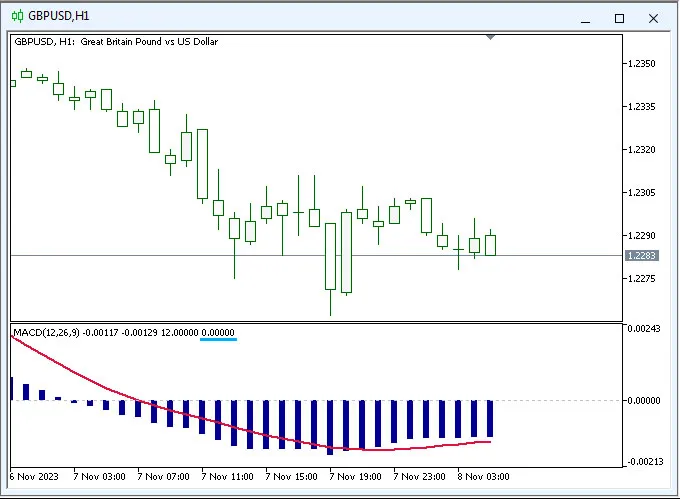Minimize the GBPUSD,H1 chart window

pos(585,18)
